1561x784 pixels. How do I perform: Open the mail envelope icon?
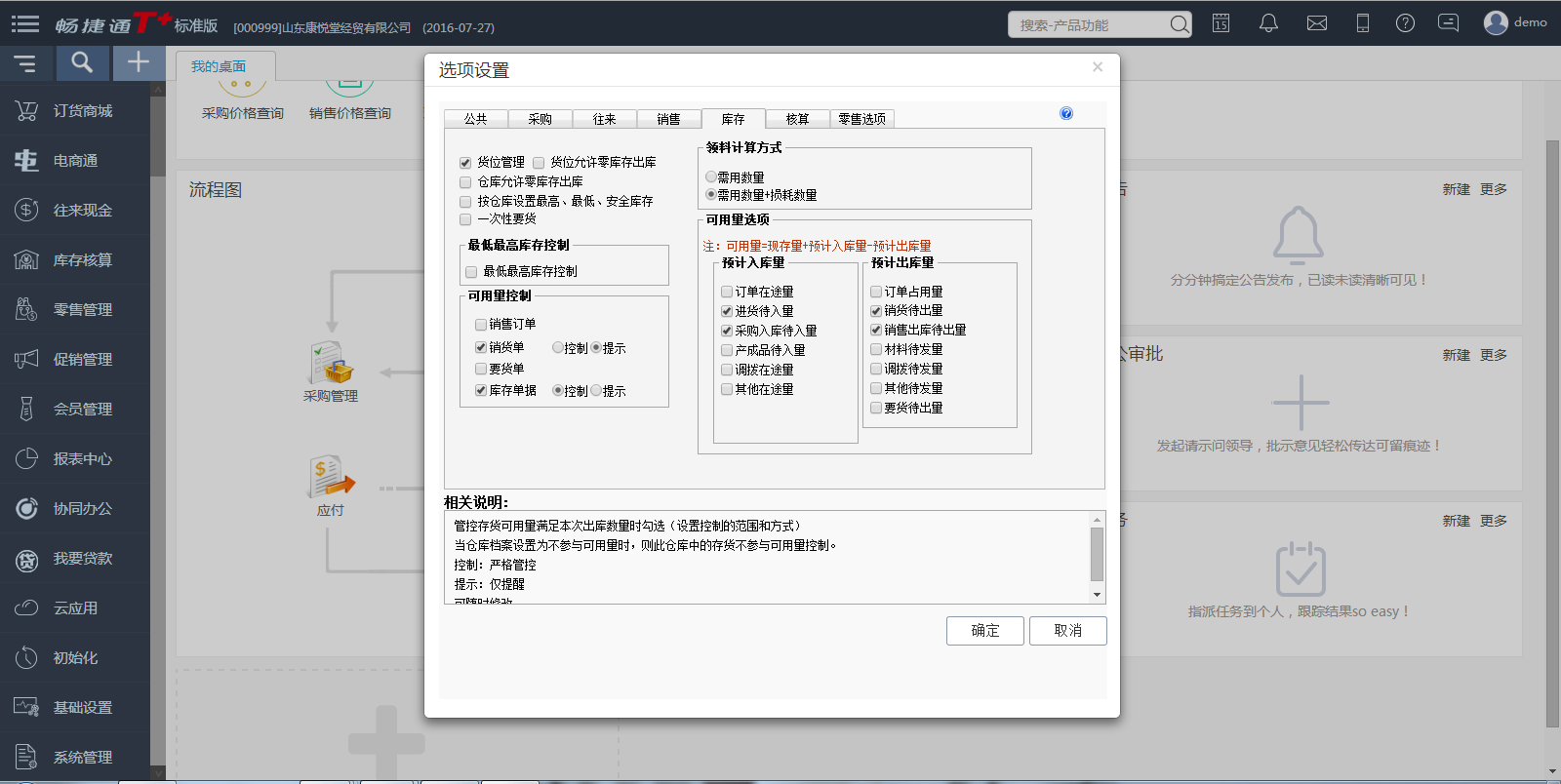click(x=1316, y=23)
